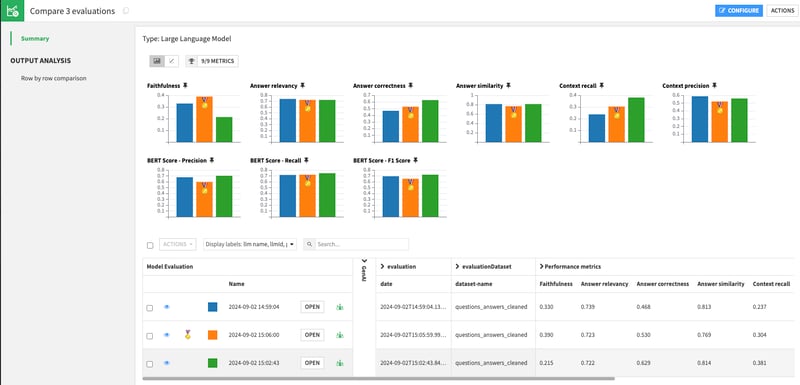Image resolution: width=800 pixels, height=385 pixels.
Task: Switch to table view icon
Action: (171, 61)
